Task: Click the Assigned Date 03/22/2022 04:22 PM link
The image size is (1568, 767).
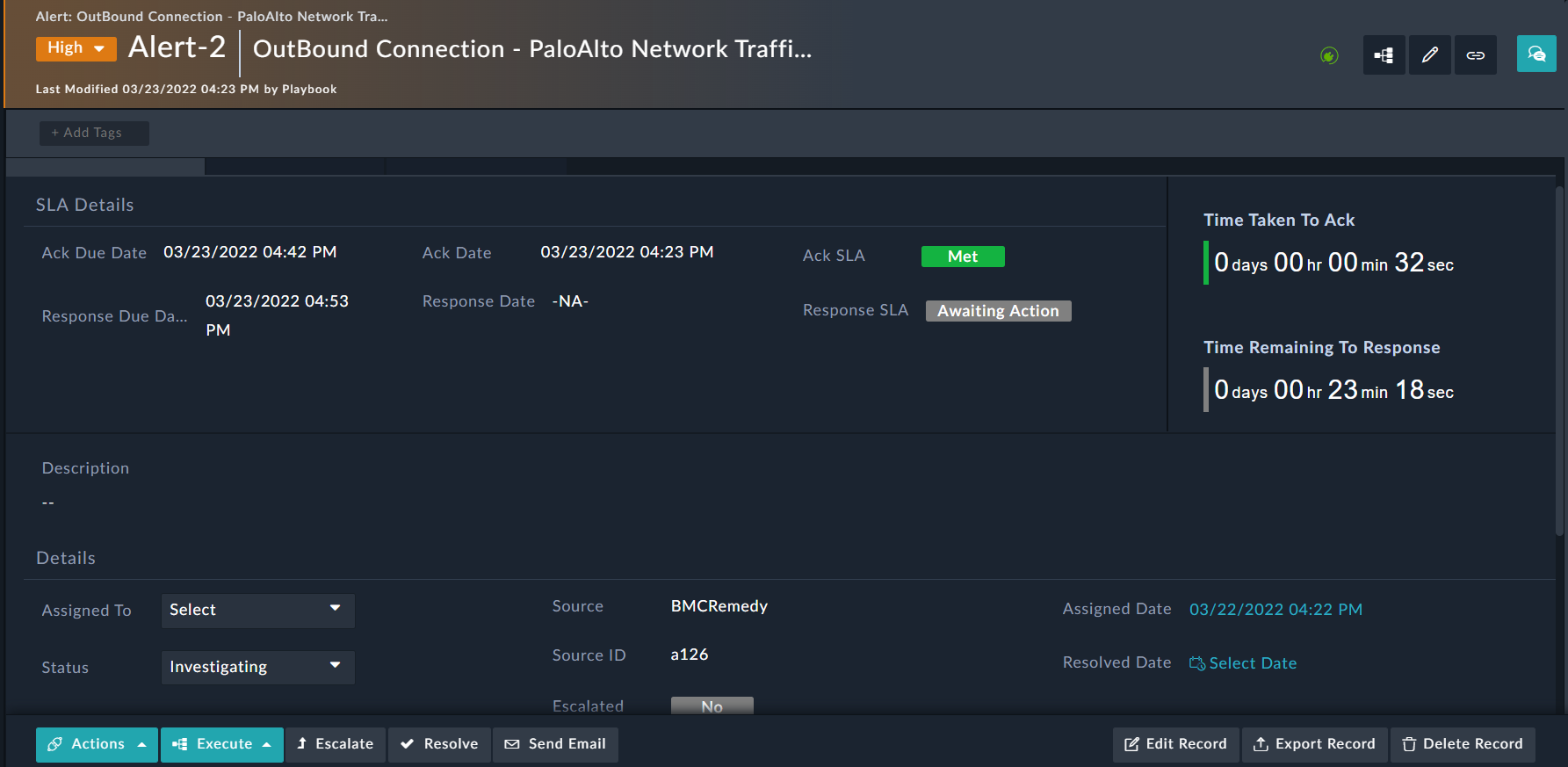Action: point(1275,610)
